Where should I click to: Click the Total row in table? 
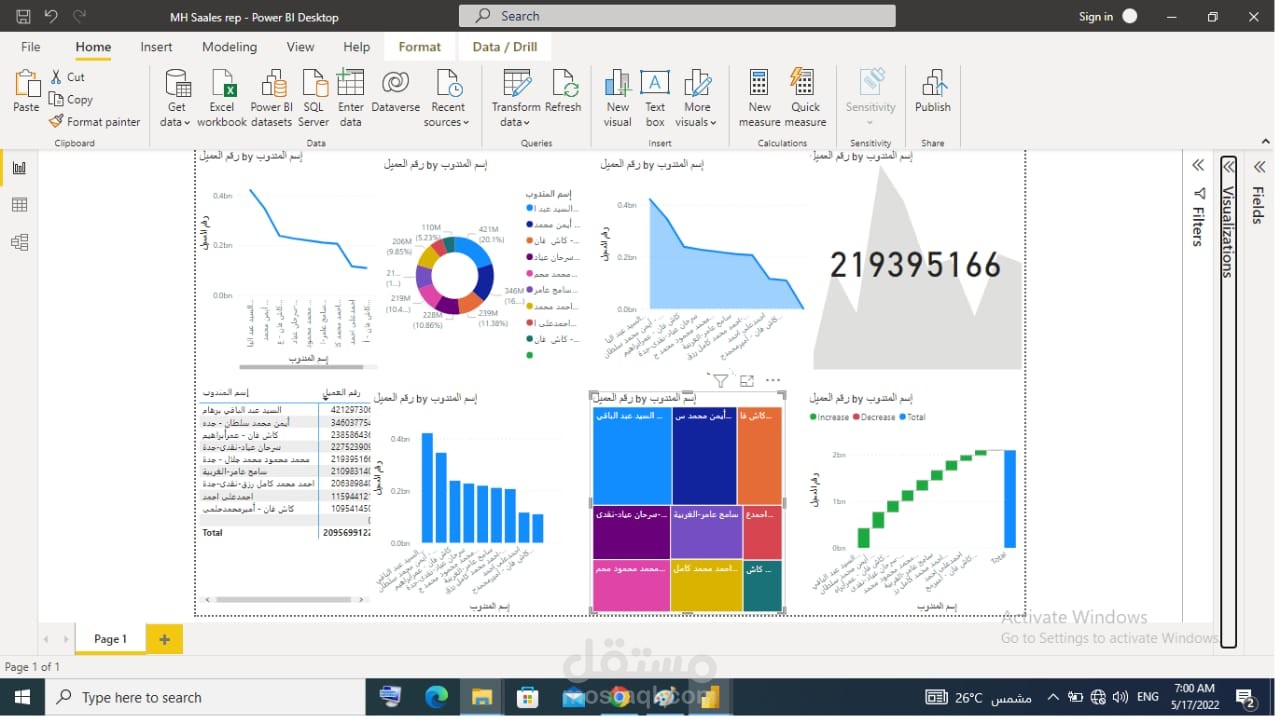[285, 533]
